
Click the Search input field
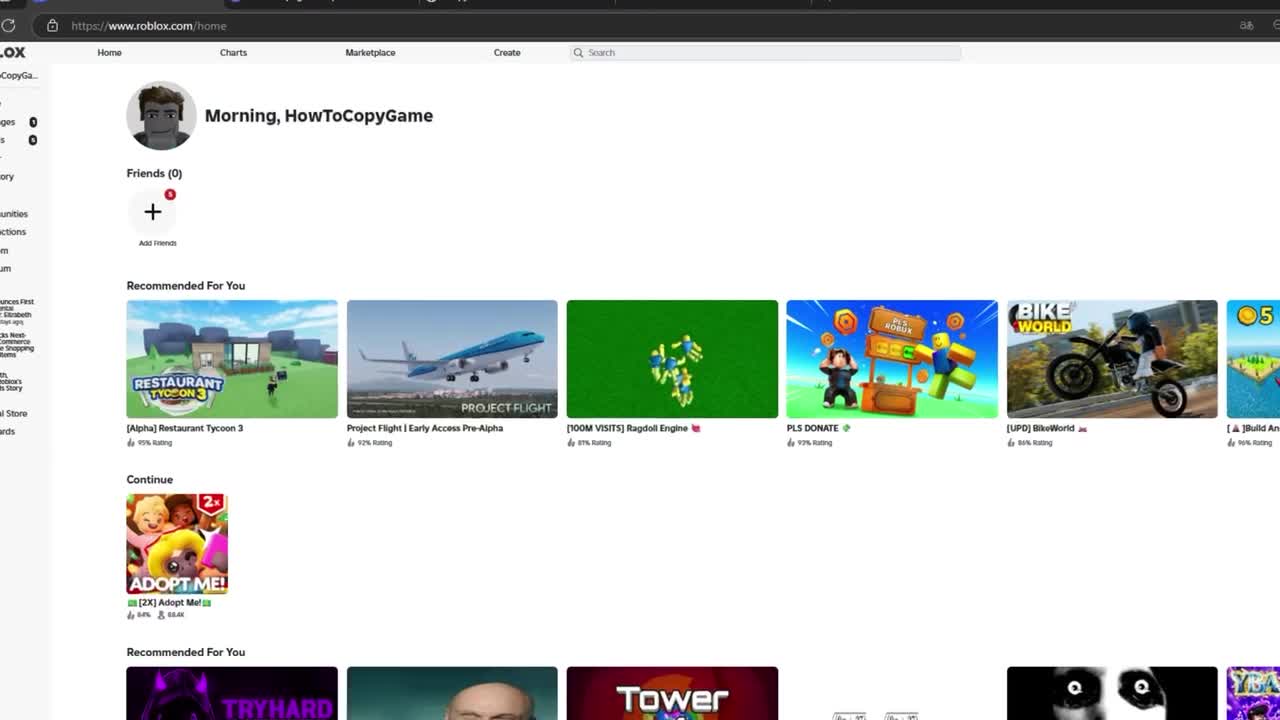coord(770,53)
